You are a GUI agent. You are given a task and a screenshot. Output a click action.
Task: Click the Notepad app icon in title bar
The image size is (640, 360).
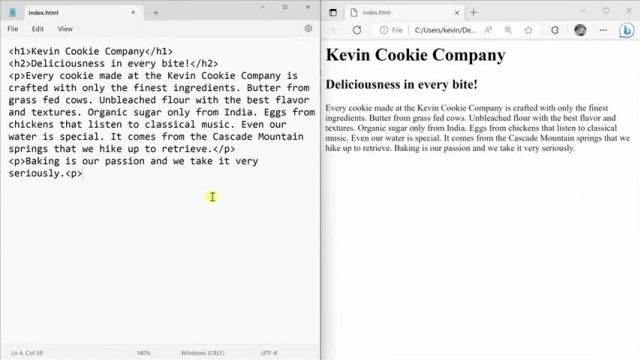pos(13,13)
